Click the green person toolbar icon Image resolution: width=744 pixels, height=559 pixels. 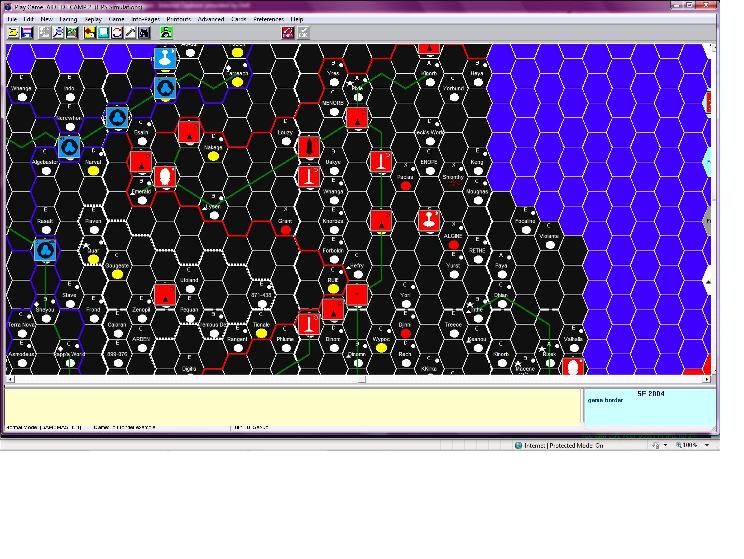tap(166, 32)
